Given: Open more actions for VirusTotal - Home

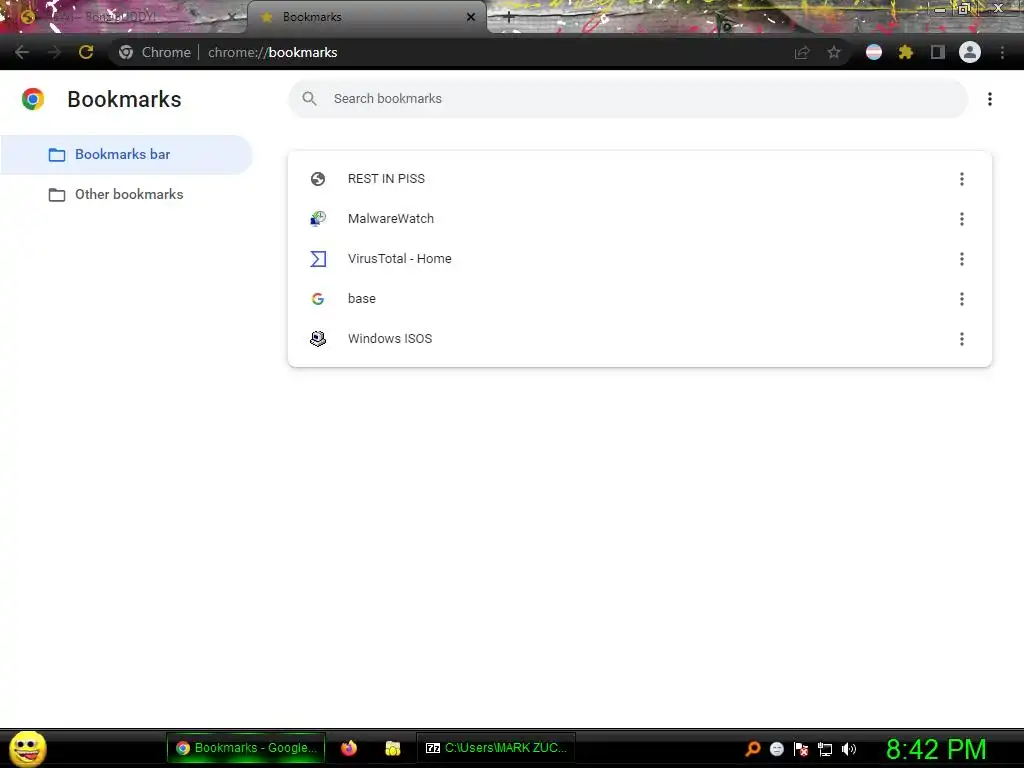Looking at the screenshot, I should click(x=961, y=259).
